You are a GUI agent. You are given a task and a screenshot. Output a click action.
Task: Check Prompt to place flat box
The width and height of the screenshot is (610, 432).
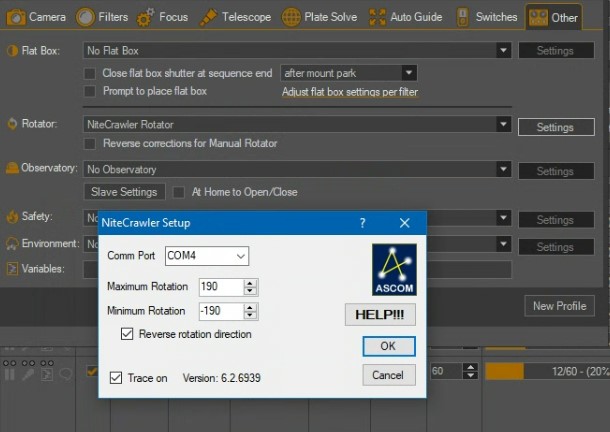click(x=90, y=91)
